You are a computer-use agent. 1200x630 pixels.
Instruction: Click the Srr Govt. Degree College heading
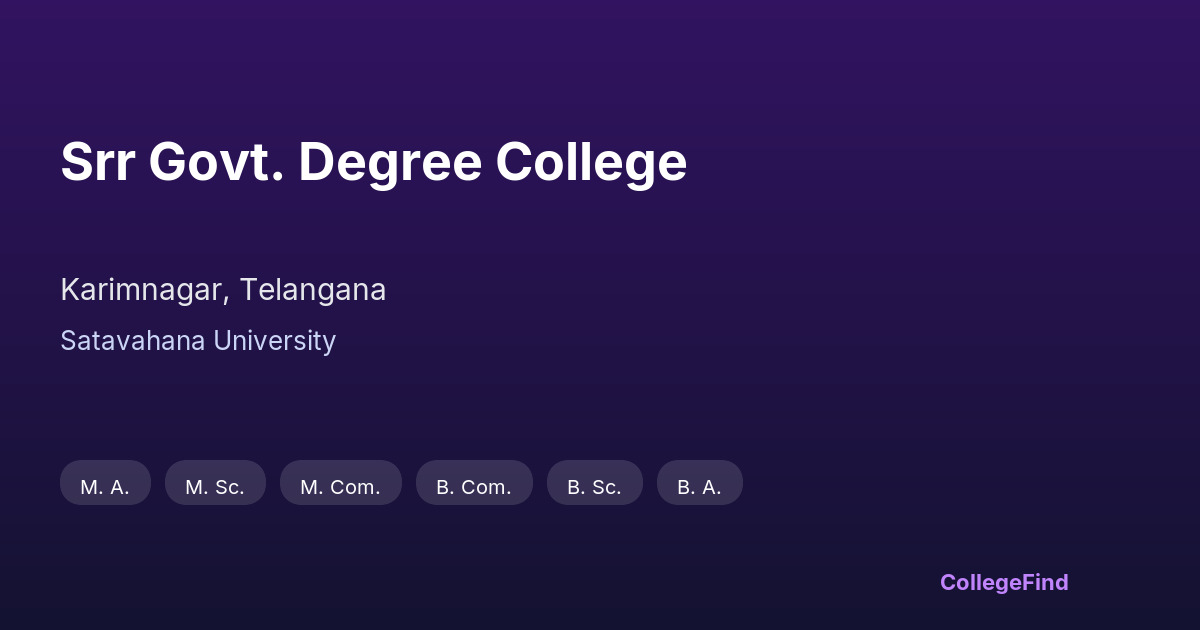click(373, 162)
